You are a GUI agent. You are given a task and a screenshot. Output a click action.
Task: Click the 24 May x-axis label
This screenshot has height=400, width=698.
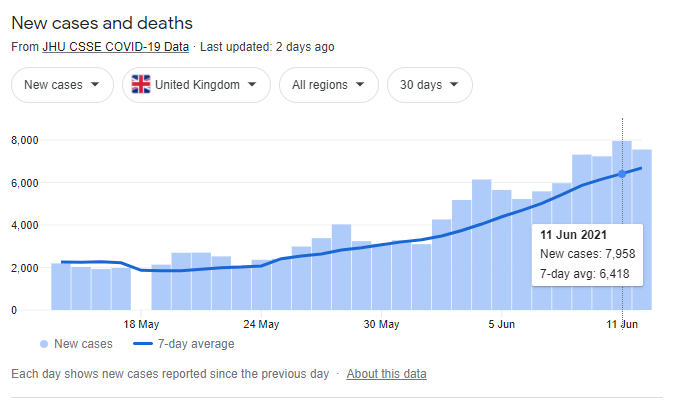[261, 324]
